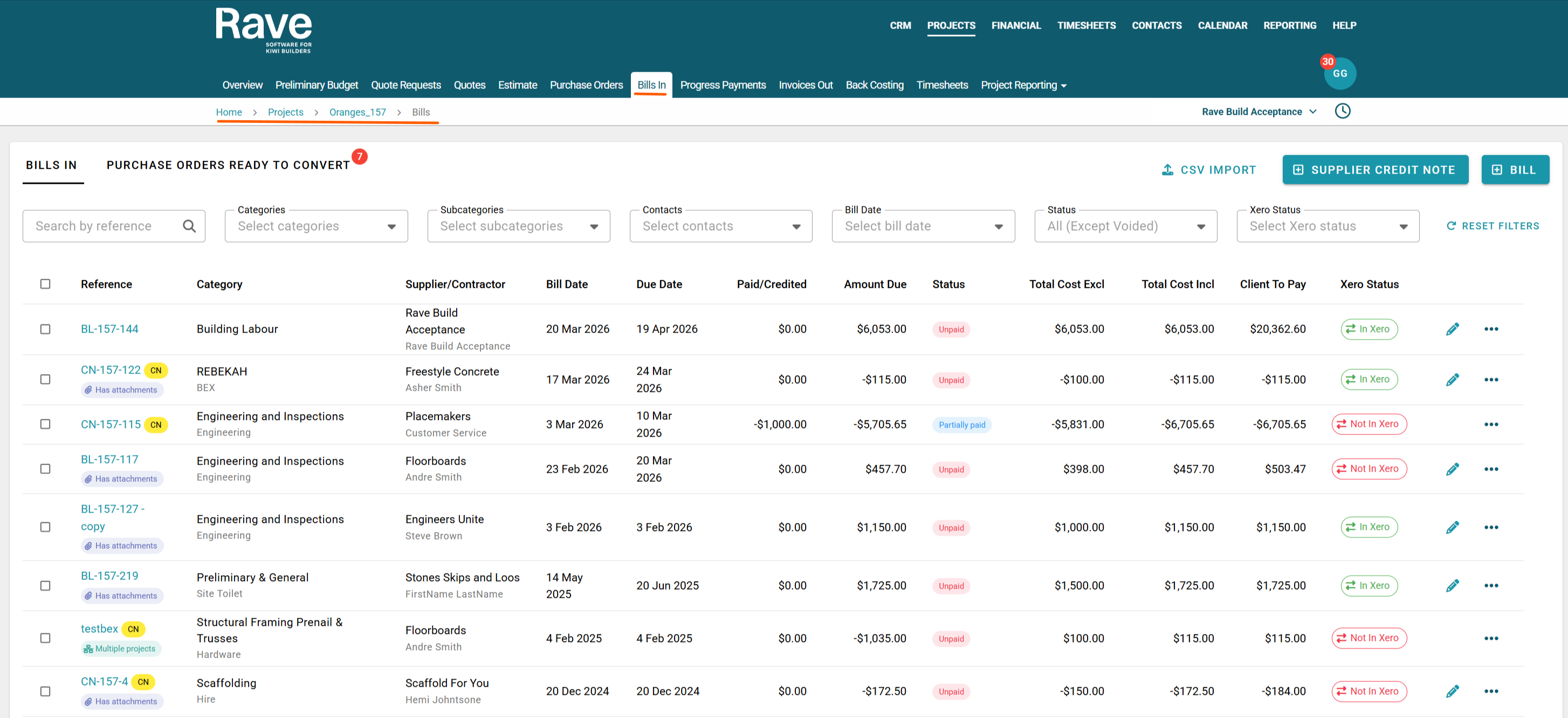Image resolution: width=1568 pixels, height=718 pixels.
Task: Click 'Not In Xero' badge for BL-157-117
Action: [1368, 469]
